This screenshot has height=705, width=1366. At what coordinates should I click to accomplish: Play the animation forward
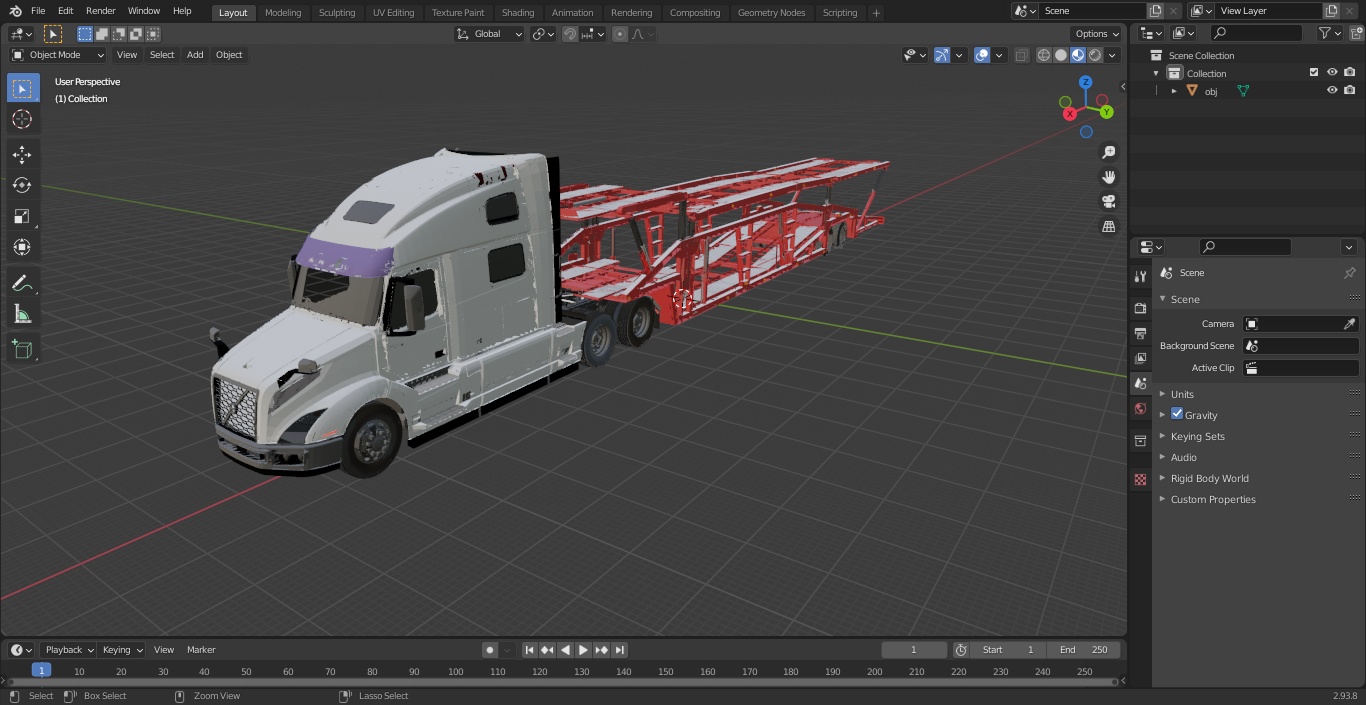(583, 650)
